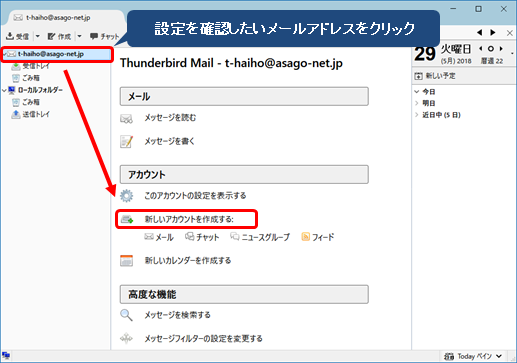
Task: Jump to today circle button
Action: [491, 49]
